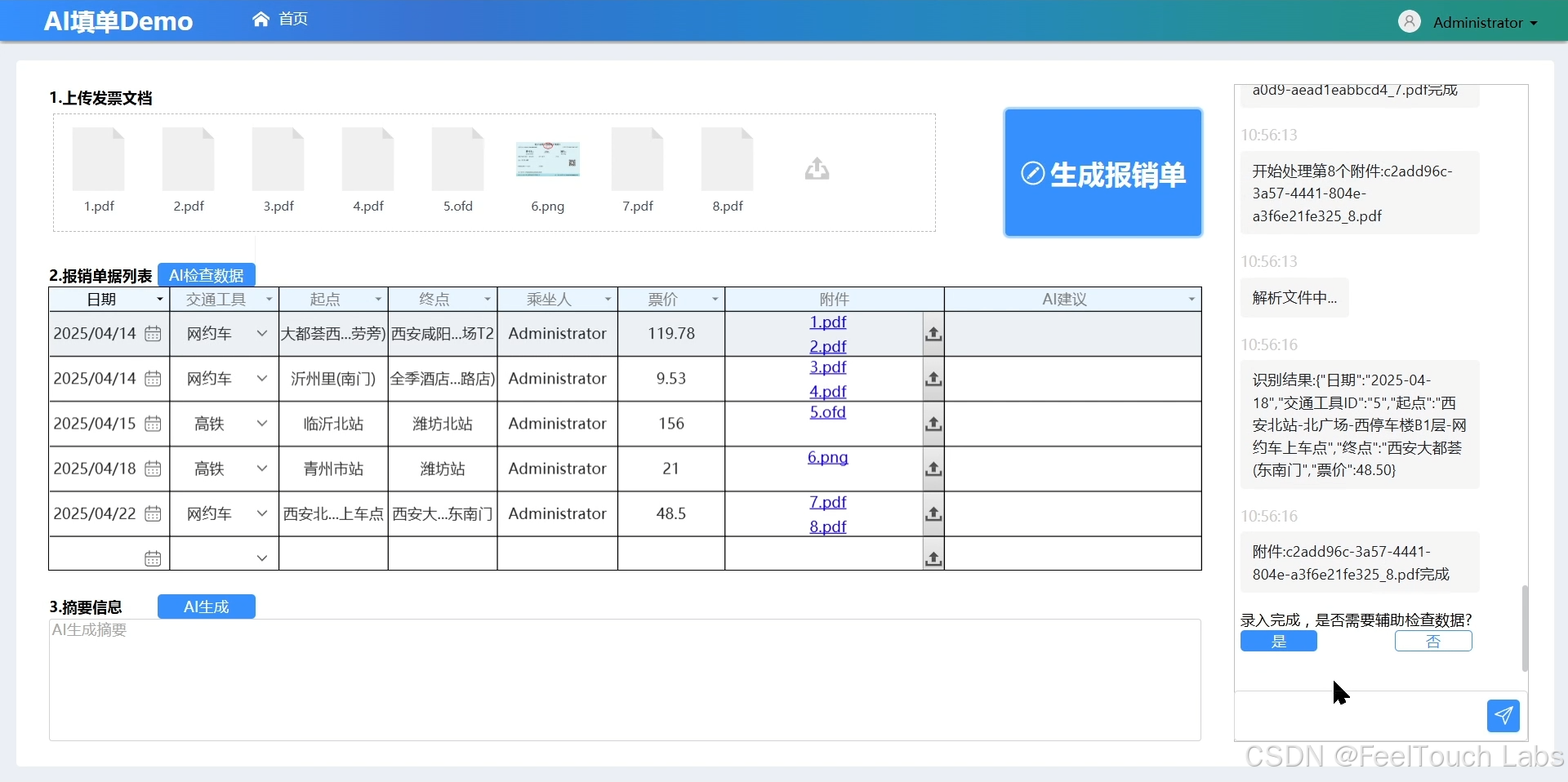The image size is (1568, 782).
Task: Open calendar picker for 2025/04/15 row
Action: (x=153, y=424)
